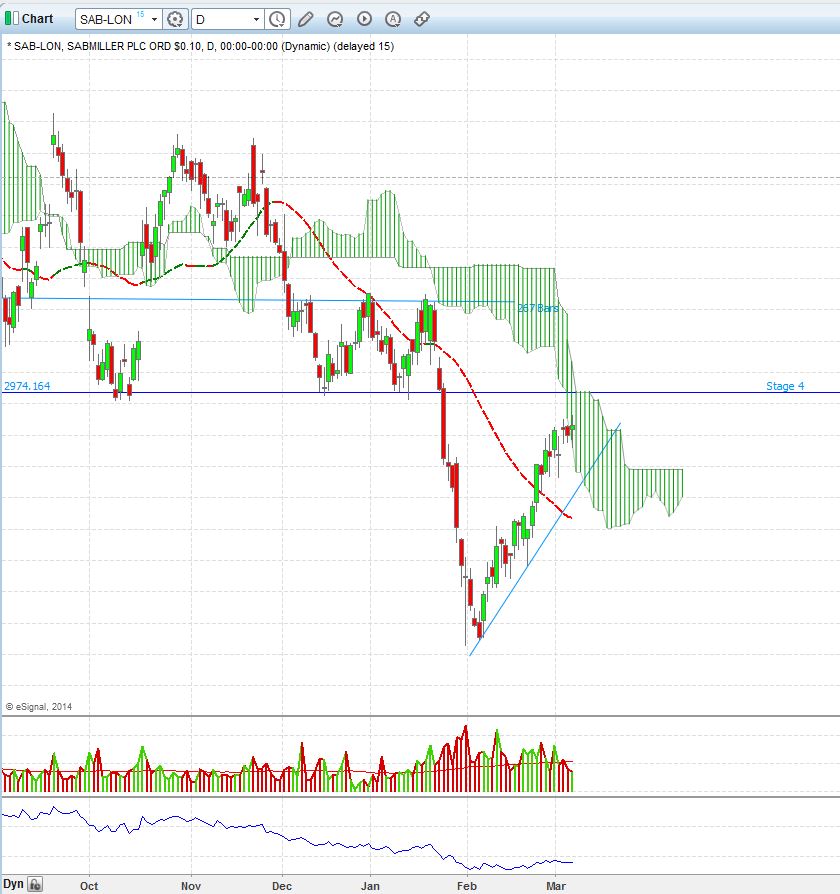Click the Oct label on time axis

coord(89,886)
